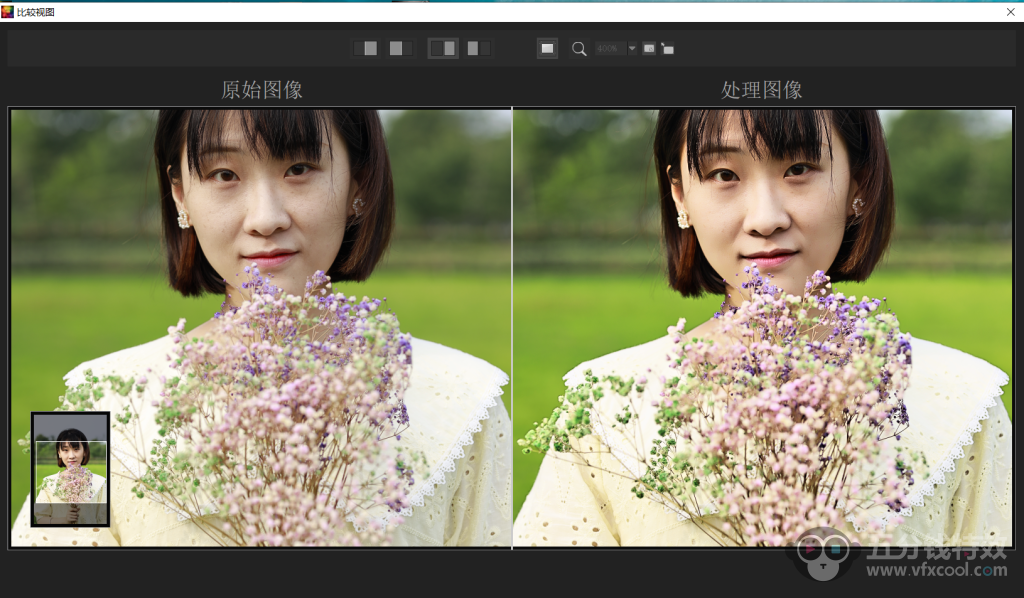The width and height of the screenshot is (1024, 598).
Task: Click the 原始图像 heading label
Action: pos(262,90)
